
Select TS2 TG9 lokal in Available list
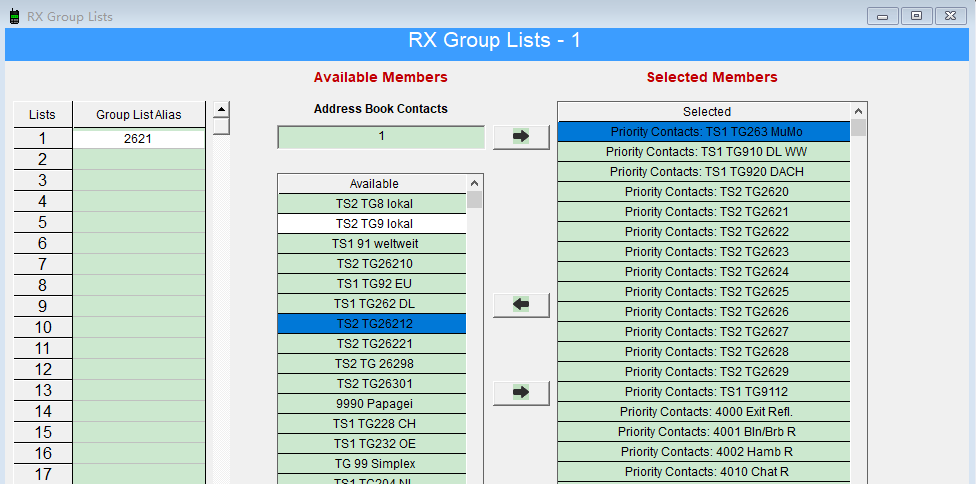click(374, 224)
